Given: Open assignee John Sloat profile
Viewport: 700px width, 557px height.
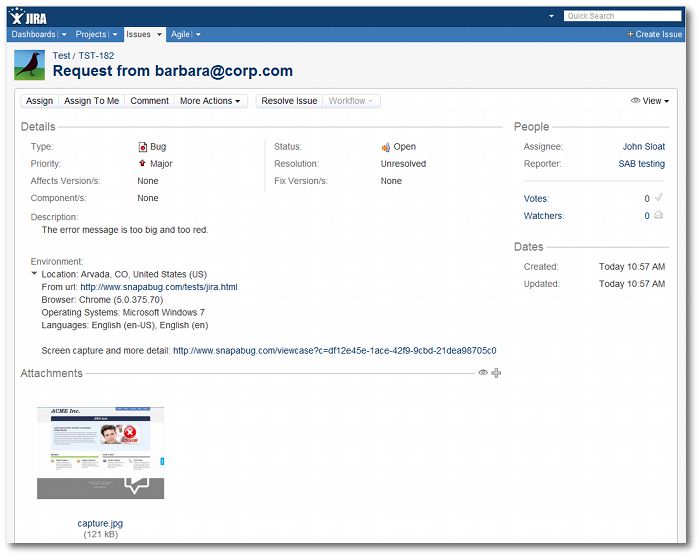Looking at the screenshot, I should 644,146.
